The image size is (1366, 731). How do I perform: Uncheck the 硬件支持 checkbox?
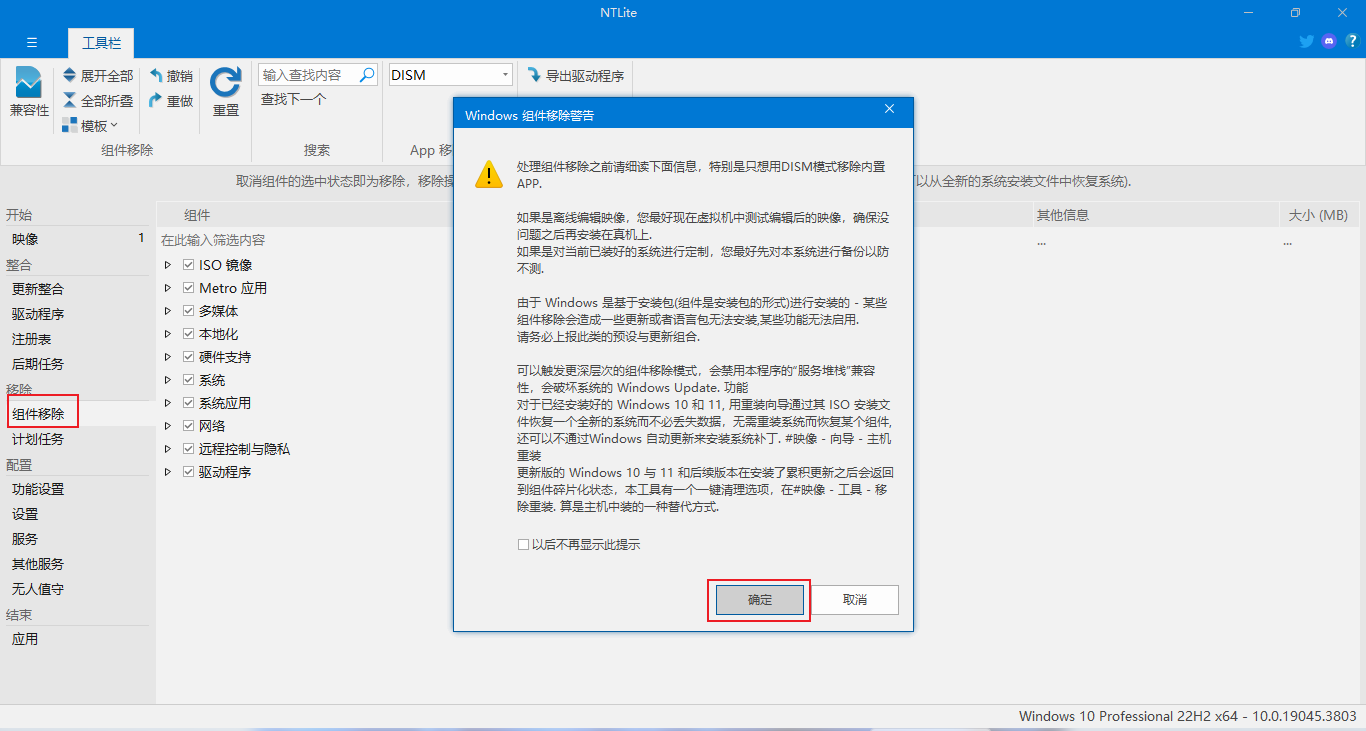188,357
